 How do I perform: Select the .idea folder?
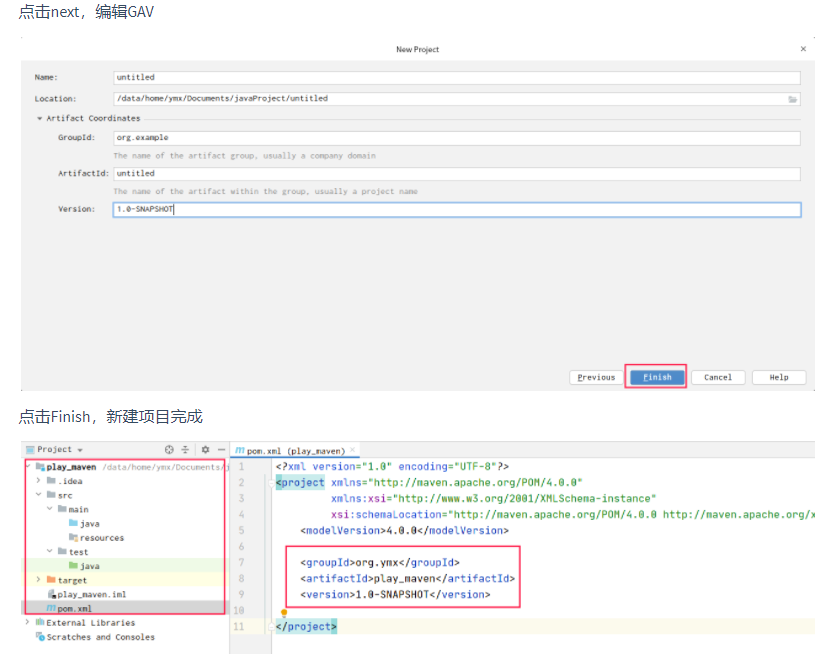70,481
